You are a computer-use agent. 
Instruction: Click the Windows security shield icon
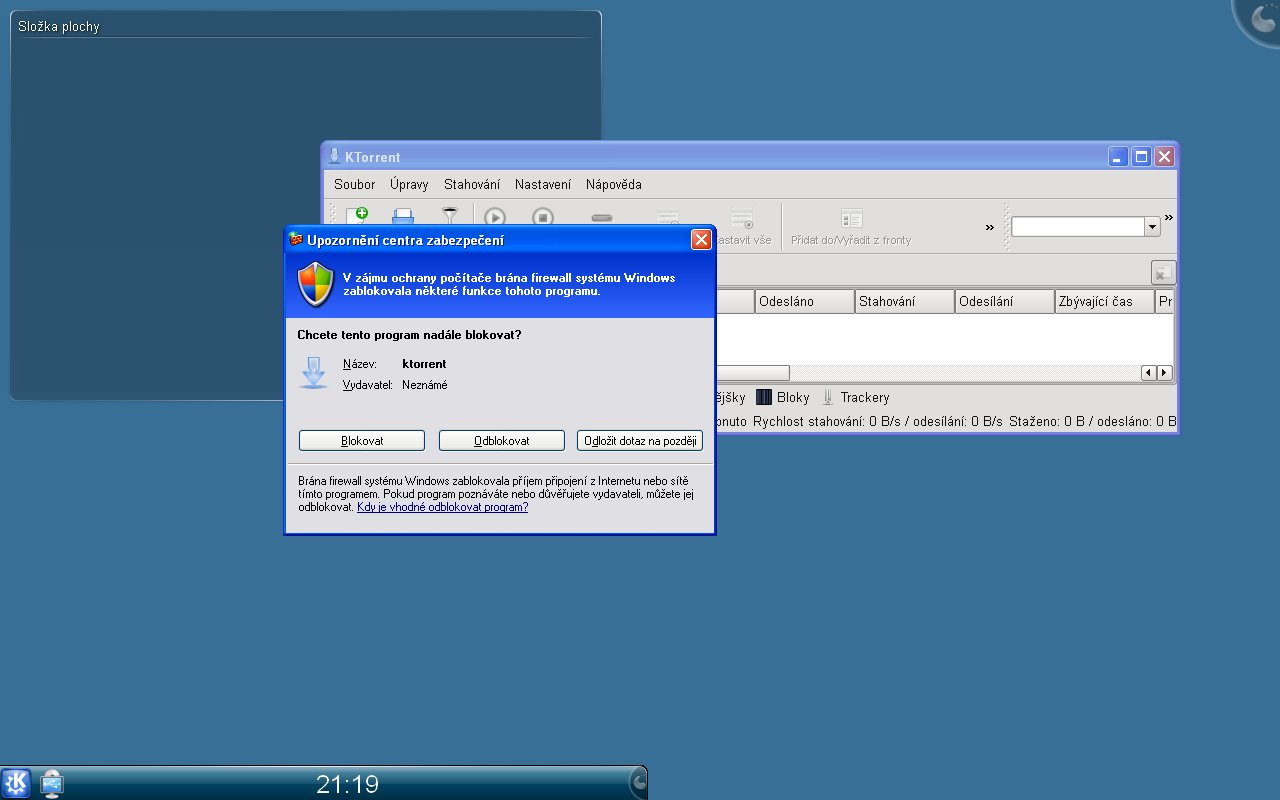316,284
